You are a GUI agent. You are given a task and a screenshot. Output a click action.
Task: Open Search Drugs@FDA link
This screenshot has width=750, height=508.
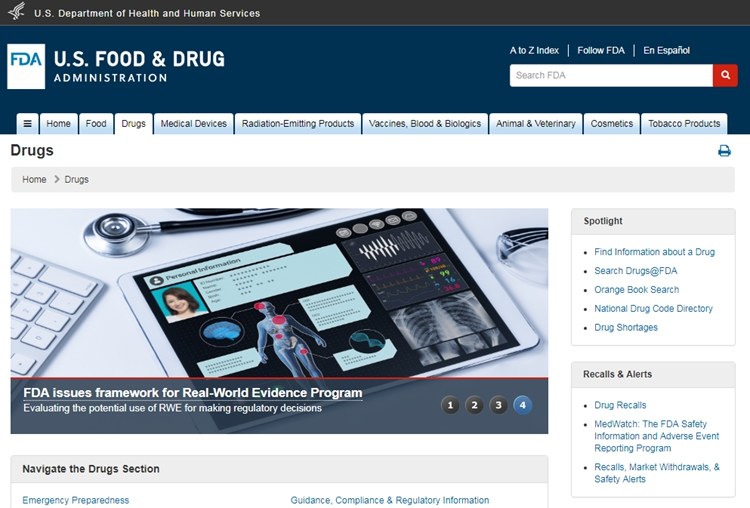[636, 271]
